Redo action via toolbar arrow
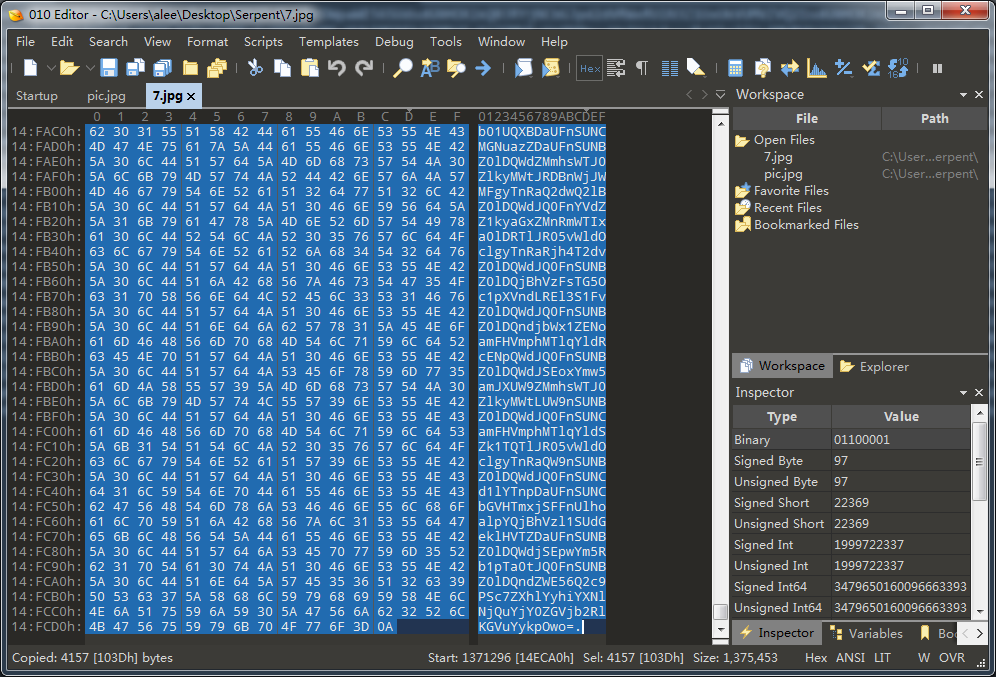The image size is (996, 677). click(363, 68)
